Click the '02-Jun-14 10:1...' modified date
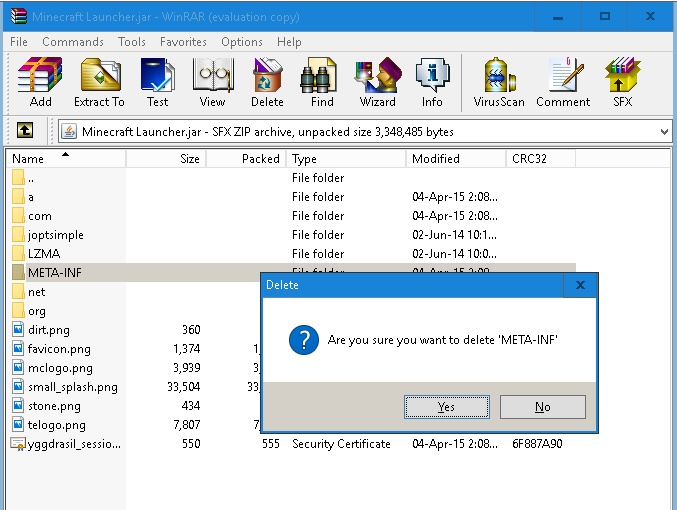Image resolution: width=677 pixels, height=510 pixels. click(x=454, y=234)
